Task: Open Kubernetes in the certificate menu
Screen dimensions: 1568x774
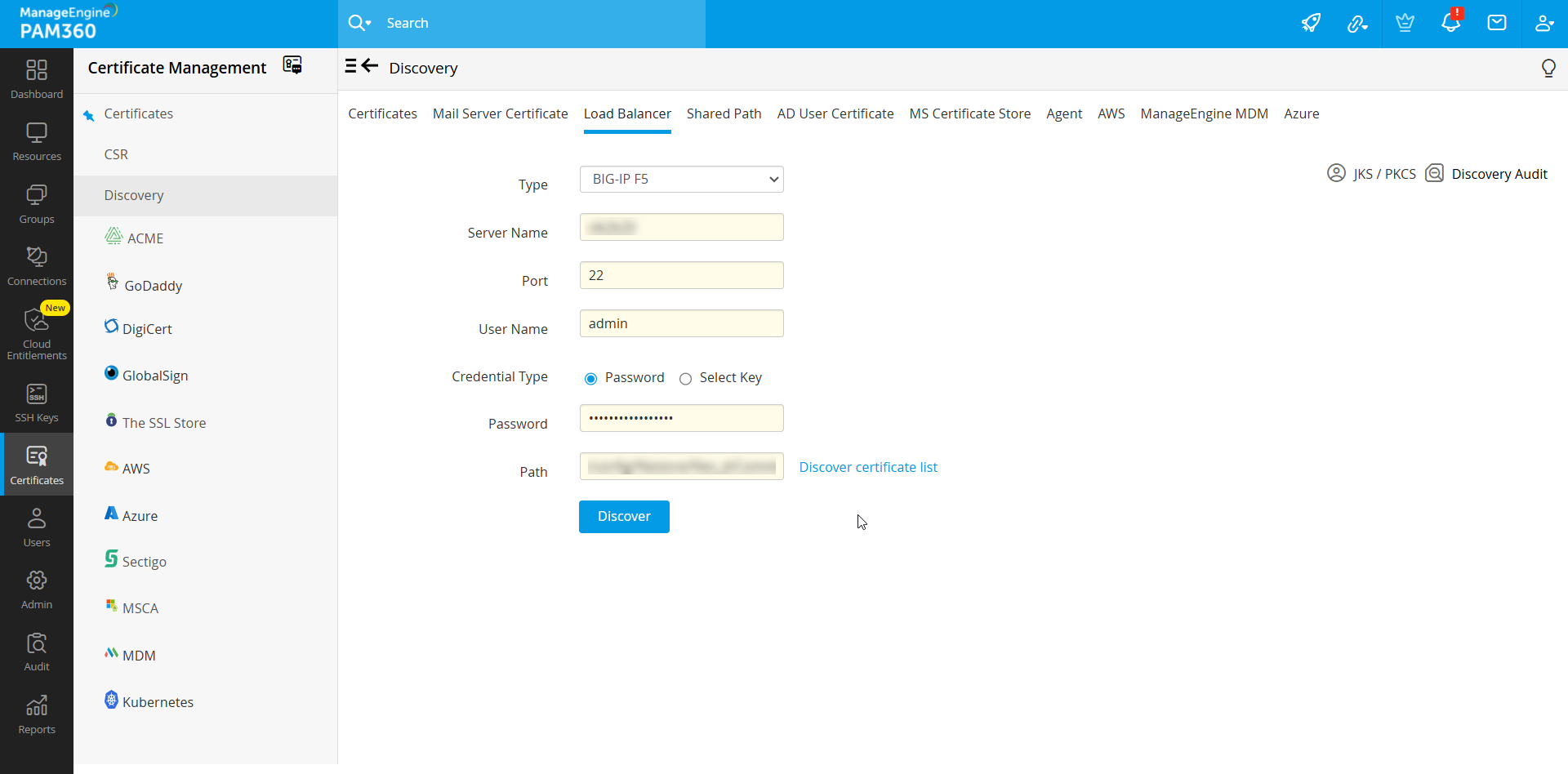Action: coord(158,702)
